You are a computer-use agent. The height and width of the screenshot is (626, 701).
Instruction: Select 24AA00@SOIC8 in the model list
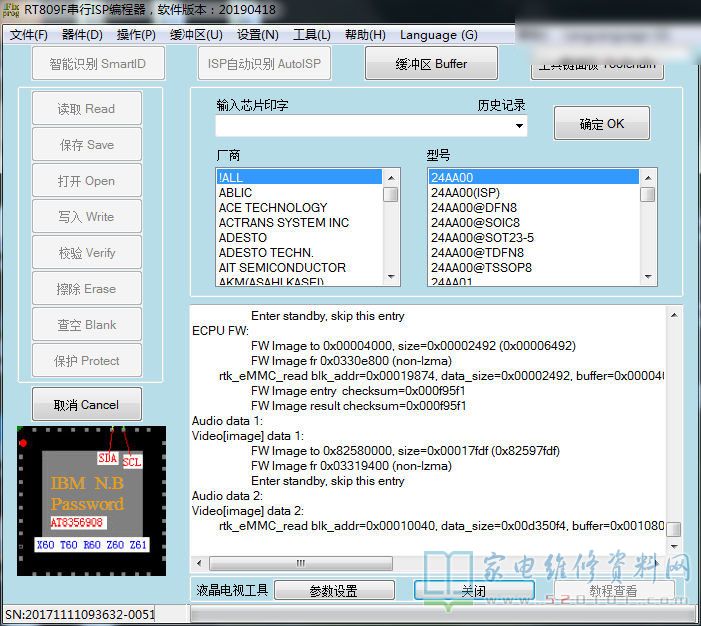475,223
